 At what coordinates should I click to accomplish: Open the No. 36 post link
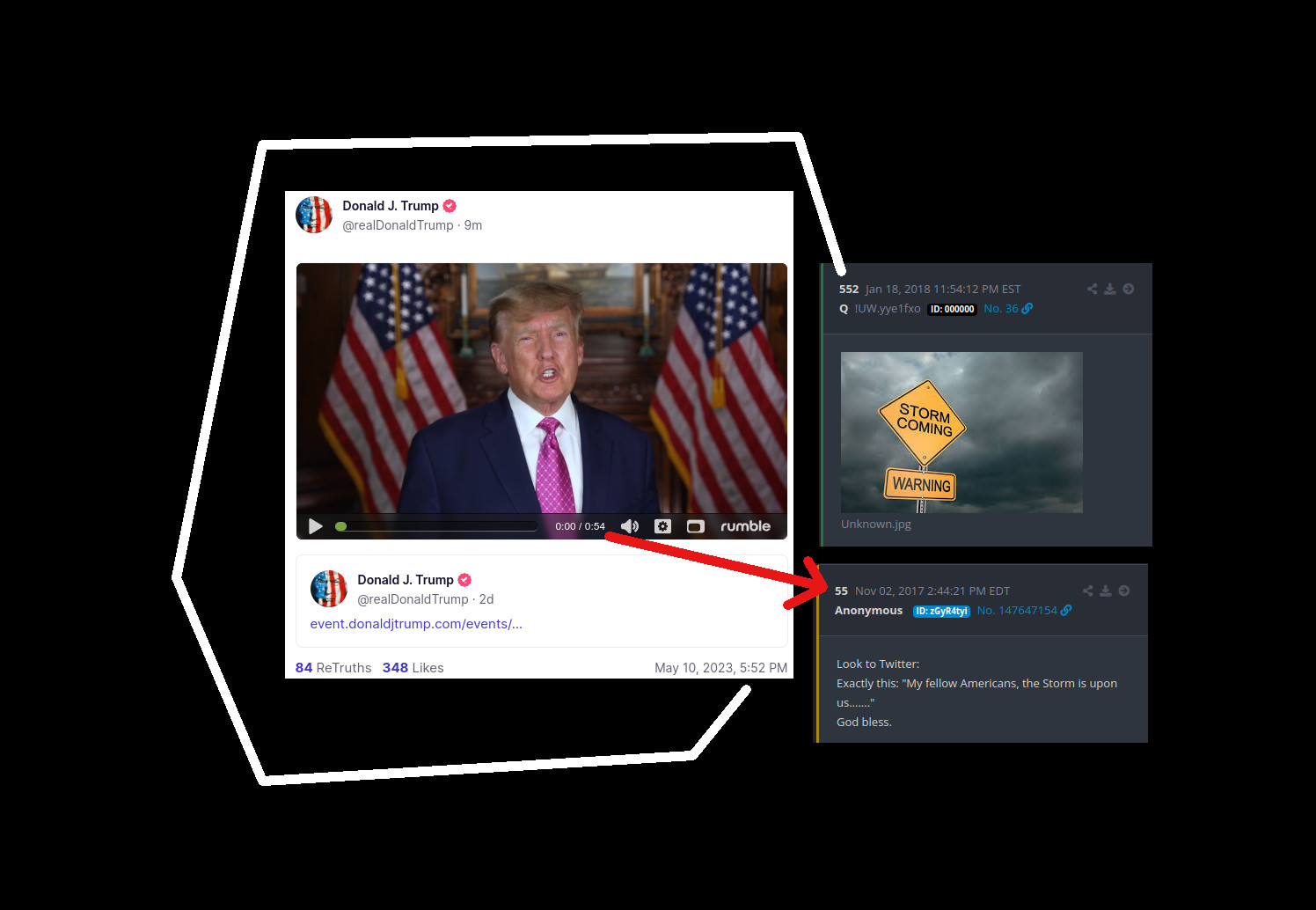[x=1008, y=309]
